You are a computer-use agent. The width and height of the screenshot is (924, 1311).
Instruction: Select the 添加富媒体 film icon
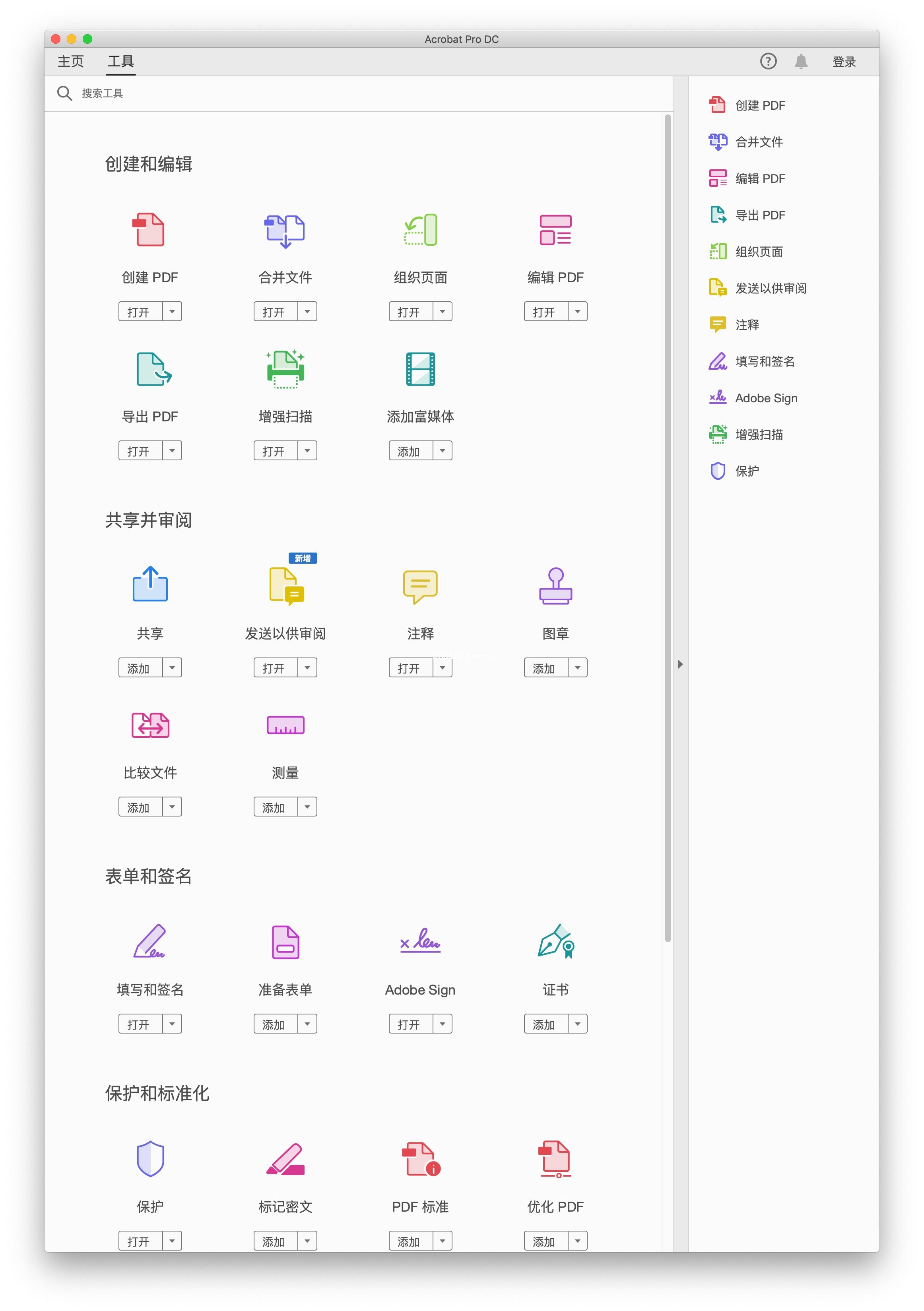click(420, 369)
